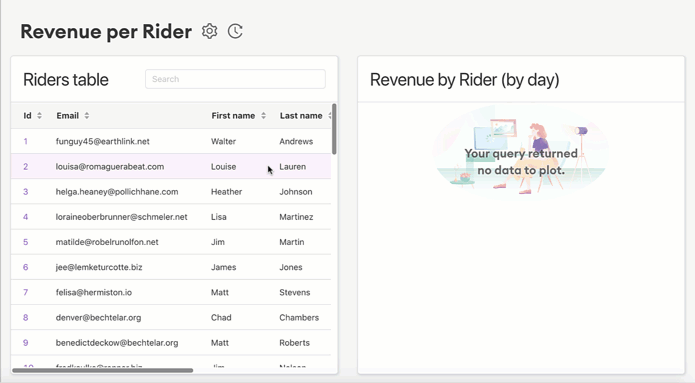Open rider Id 2 link

point(26,167)
